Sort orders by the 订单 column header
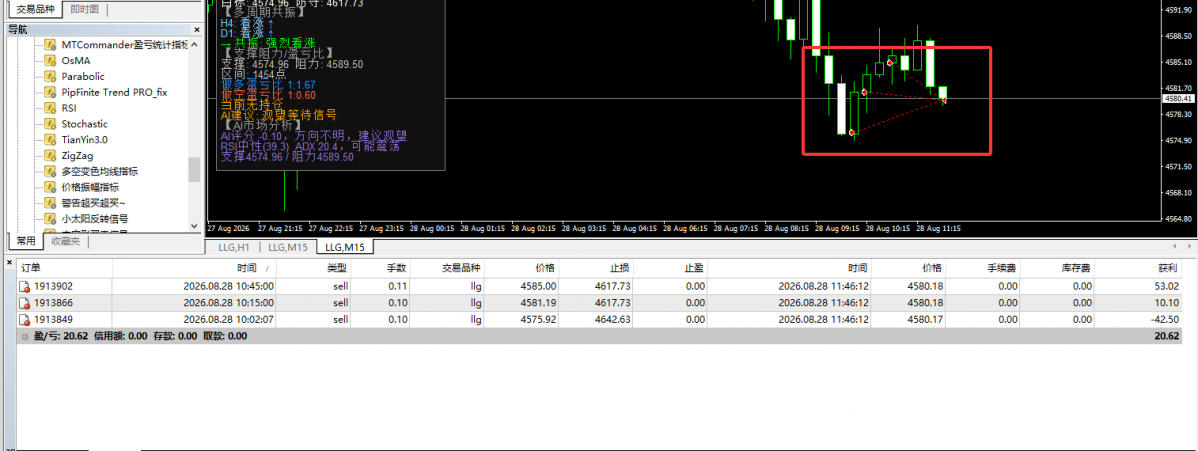 (64, 268)
